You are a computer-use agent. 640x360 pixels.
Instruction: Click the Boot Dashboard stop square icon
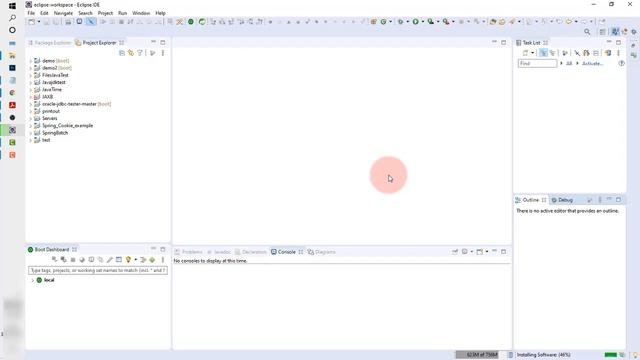pos(73,260)
